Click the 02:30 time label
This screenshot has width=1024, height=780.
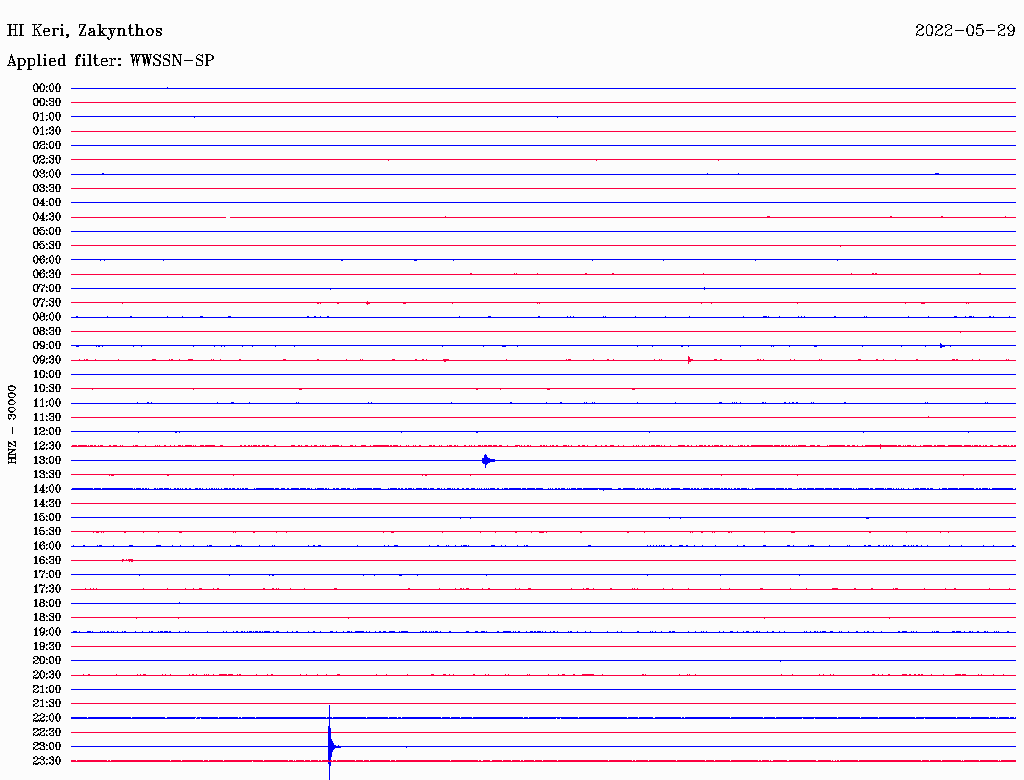click(47, 160)
